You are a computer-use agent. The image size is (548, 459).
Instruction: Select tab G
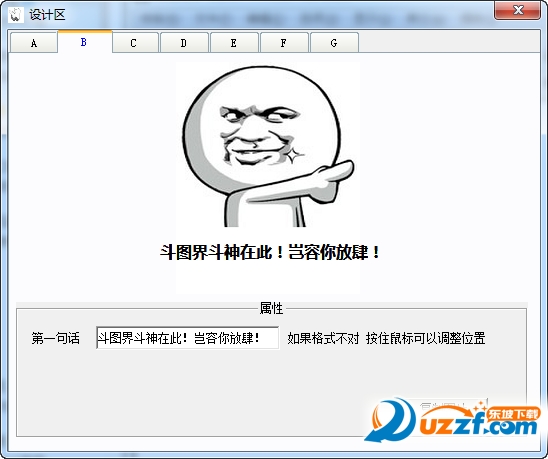[x=334, y=43]
